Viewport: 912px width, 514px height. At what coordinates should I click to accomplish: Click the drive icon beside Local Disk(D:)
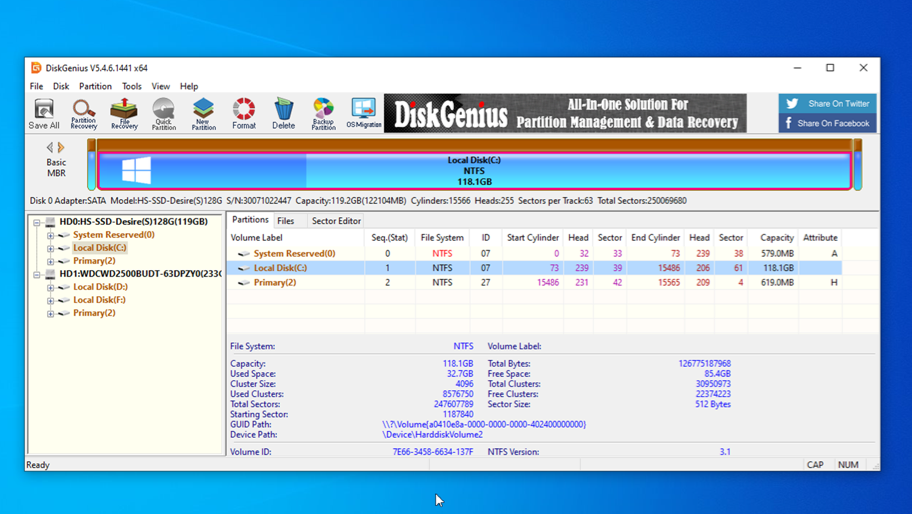(x=64, y=287)
